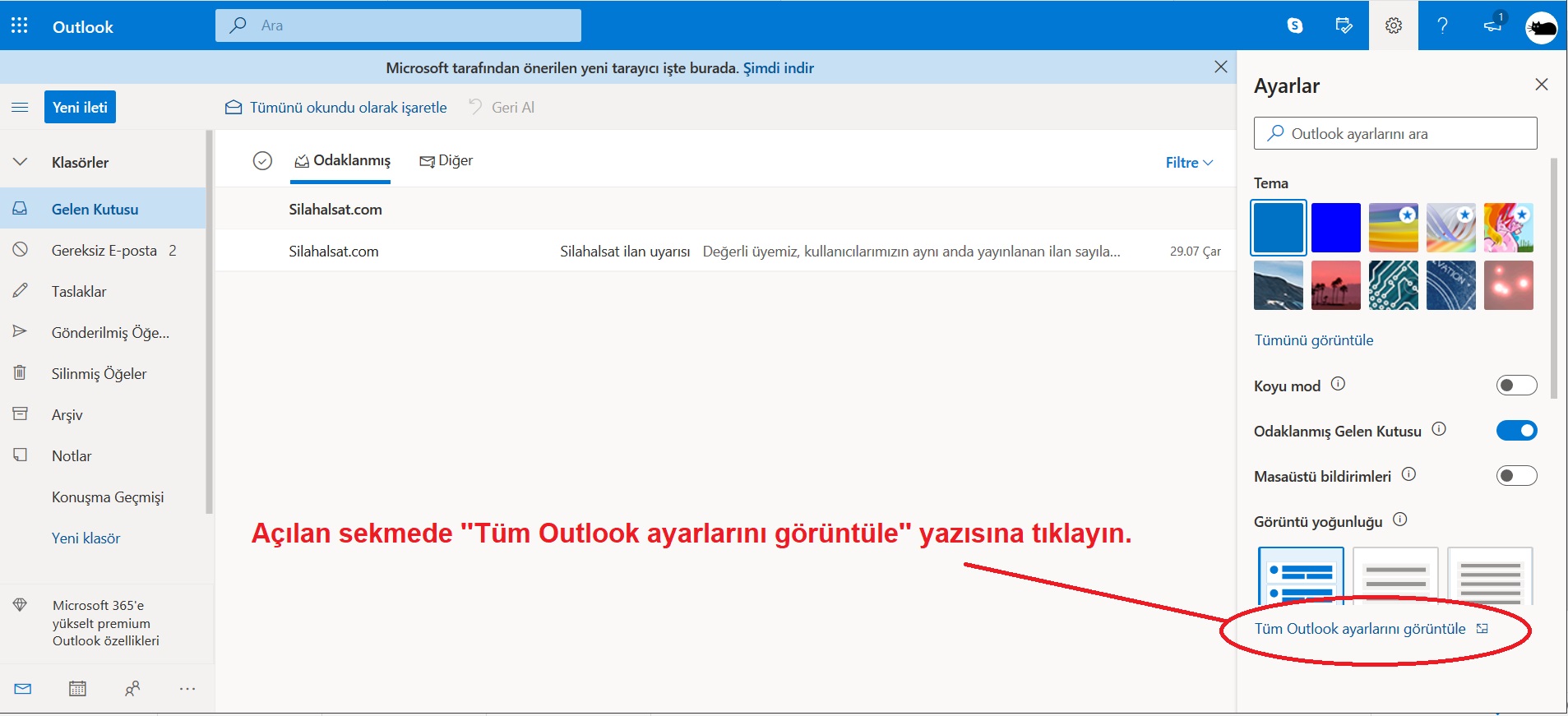Click the notifications megaphone icon
Image resolution: width=1568 pixels, height=716 pixels.
(1492, 25)
